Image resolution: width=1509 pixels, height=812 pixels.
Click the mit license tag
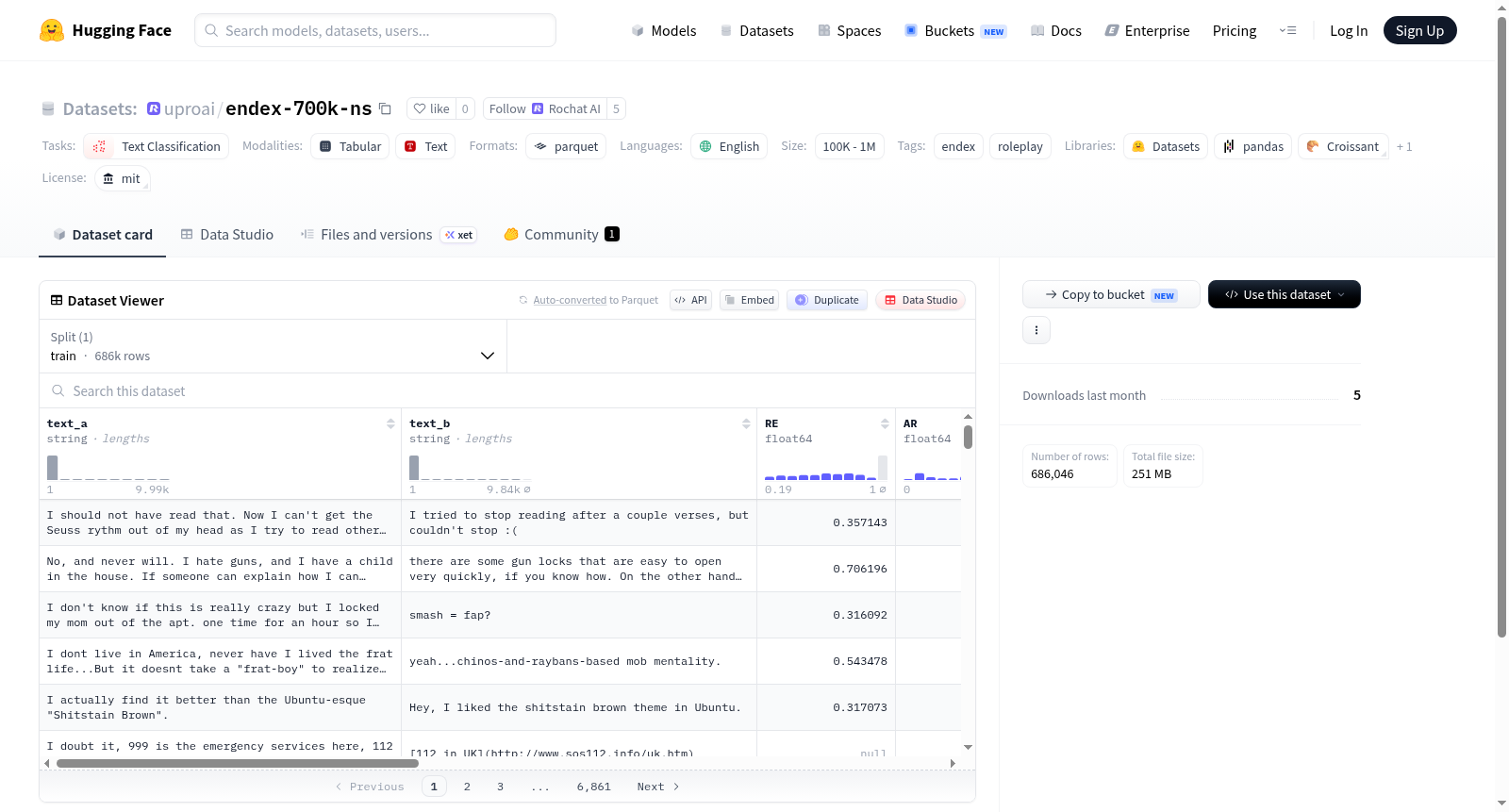123,178
